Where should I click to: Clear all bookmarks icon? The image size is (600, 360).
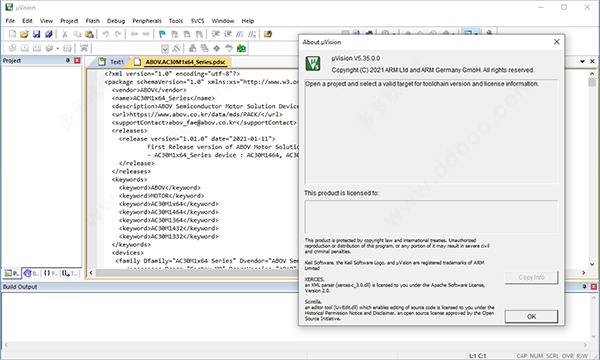199,34
